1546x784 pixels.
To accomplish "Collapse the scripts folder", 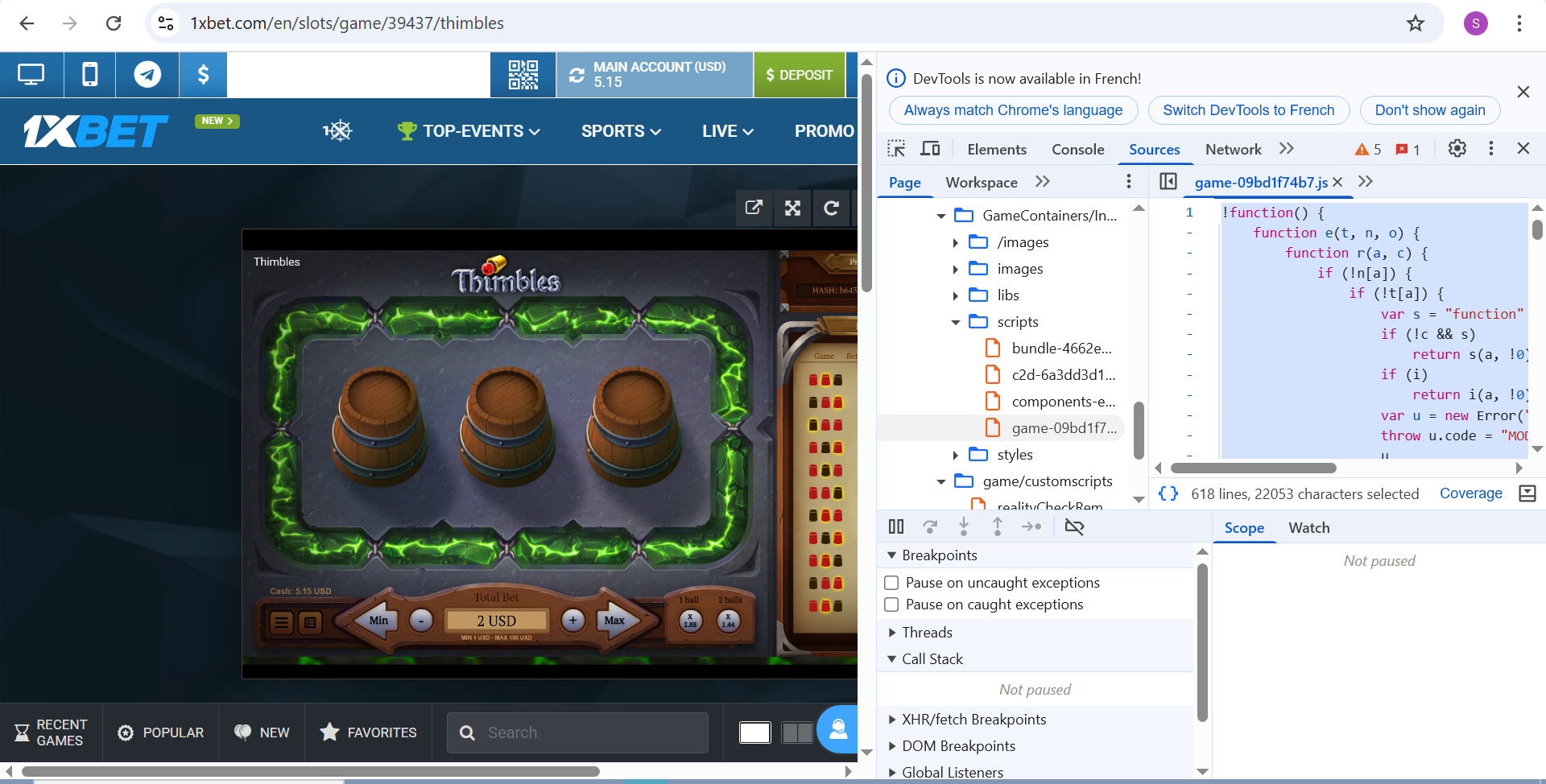I will (955, 322).
